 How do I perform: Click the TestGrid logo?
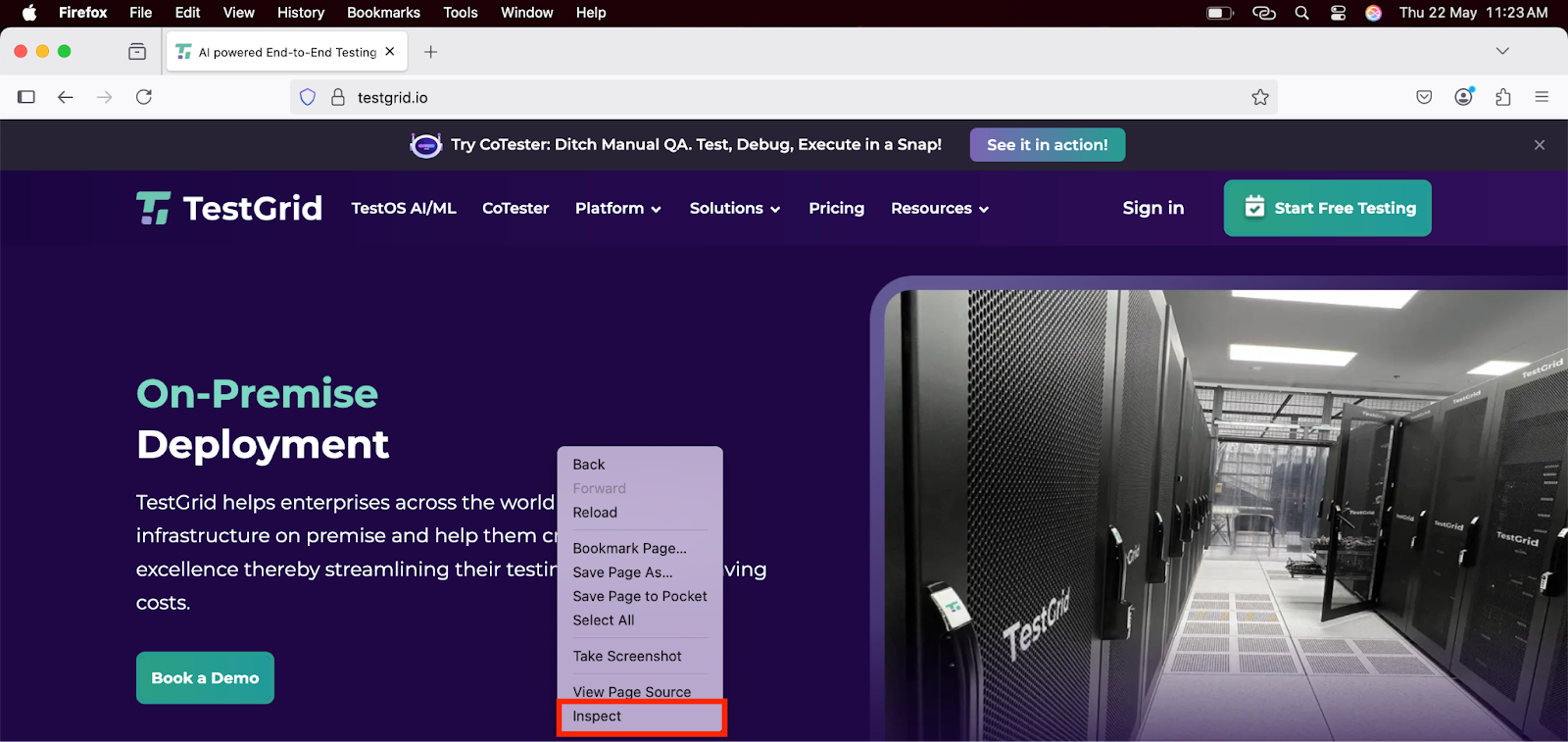(229, 208)
